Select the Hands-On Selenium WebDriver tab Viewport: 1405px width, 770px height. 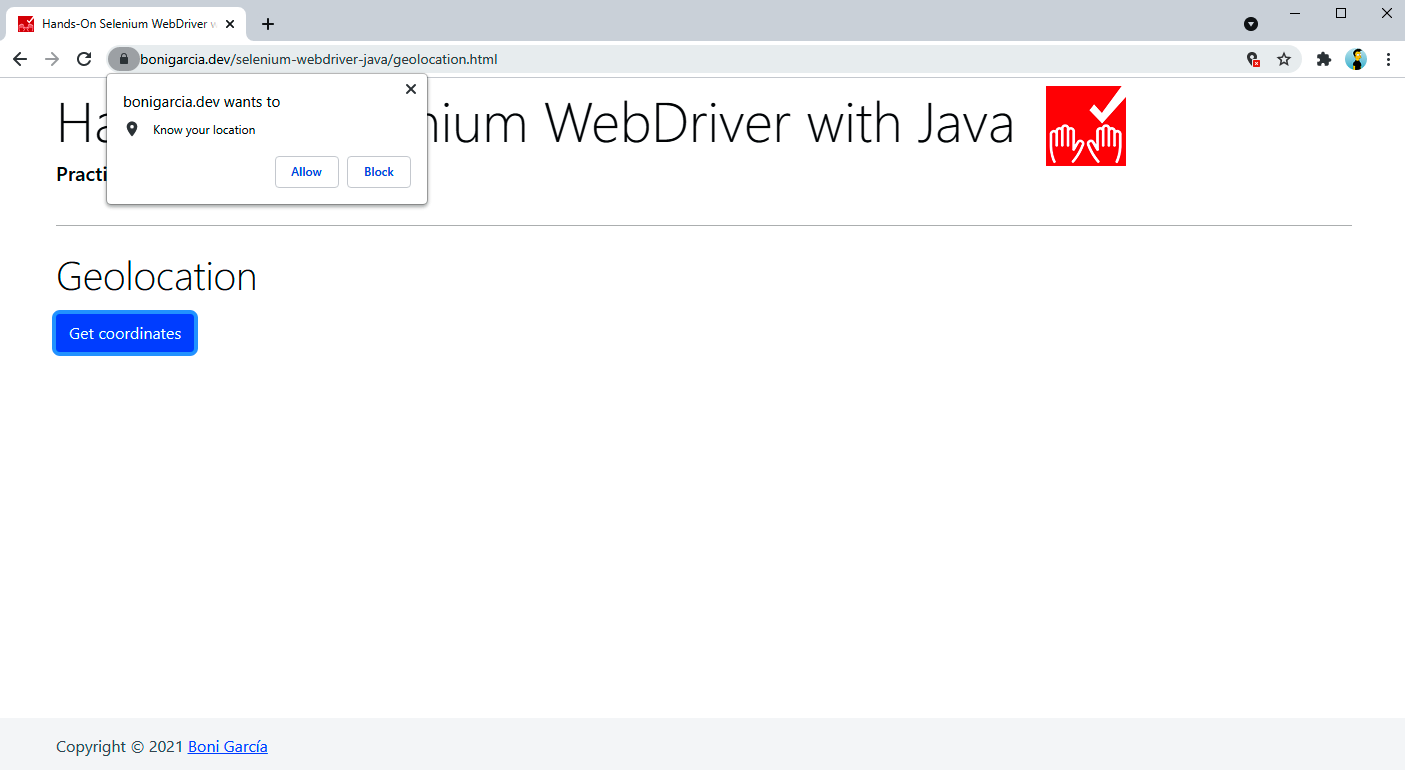point(120,24)
